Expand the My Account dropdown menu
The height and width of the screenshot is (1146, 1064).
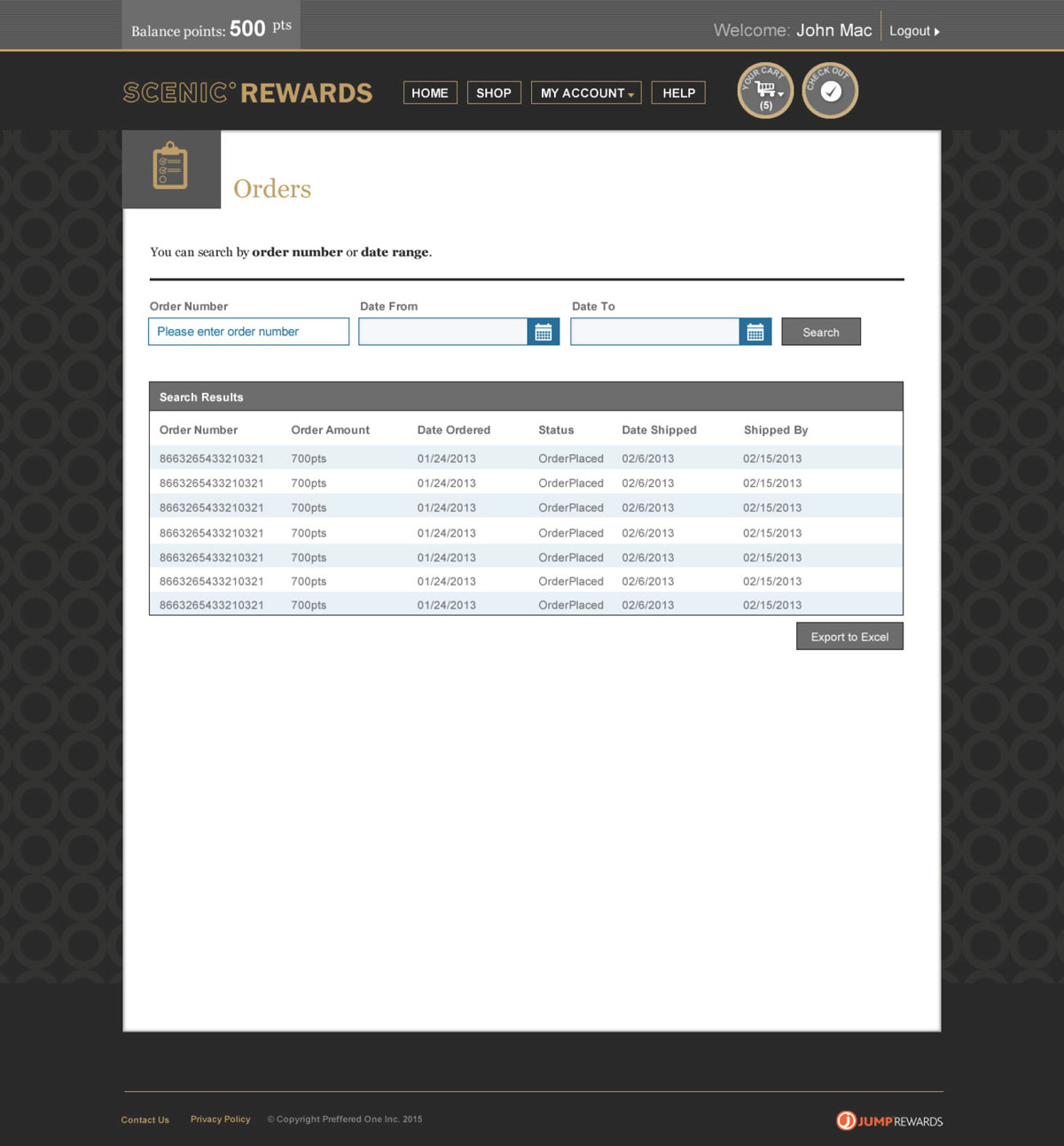[586, 93]
